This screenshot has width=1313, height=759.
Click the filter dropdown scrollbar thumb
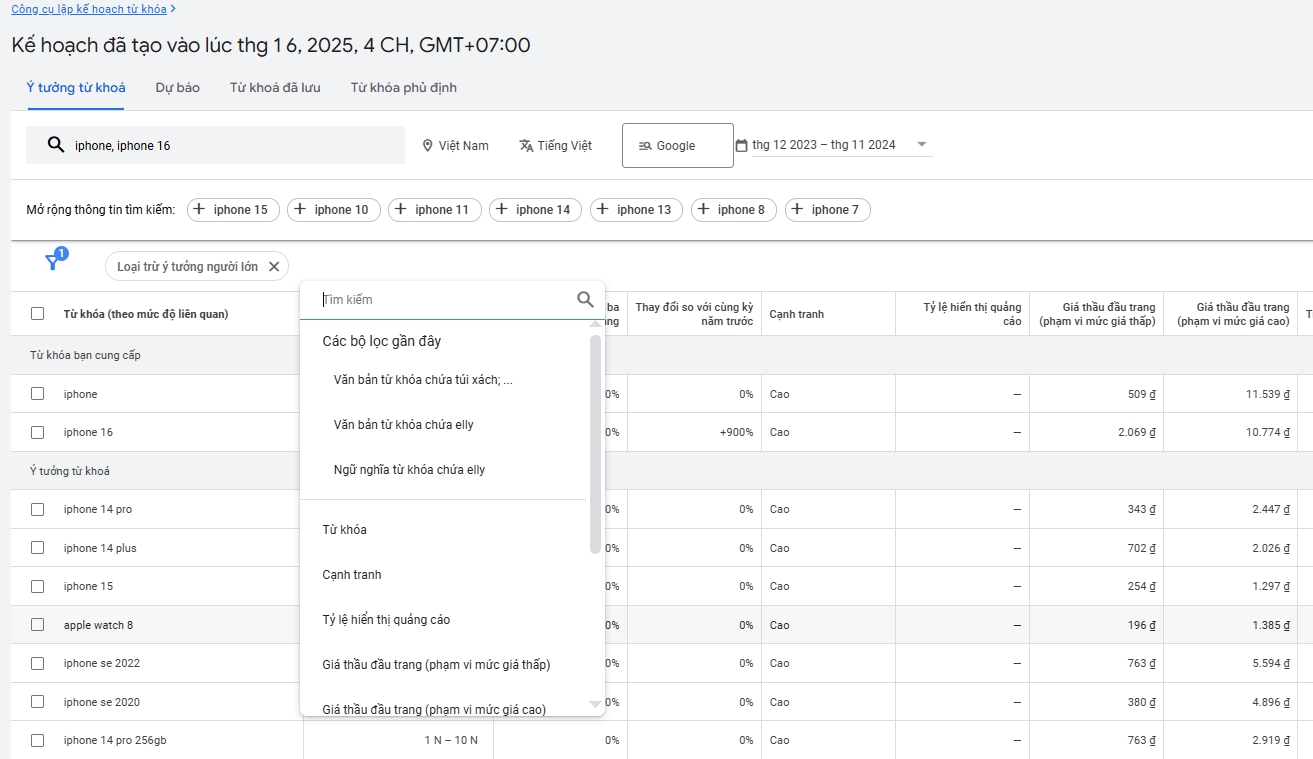point(596,443)
